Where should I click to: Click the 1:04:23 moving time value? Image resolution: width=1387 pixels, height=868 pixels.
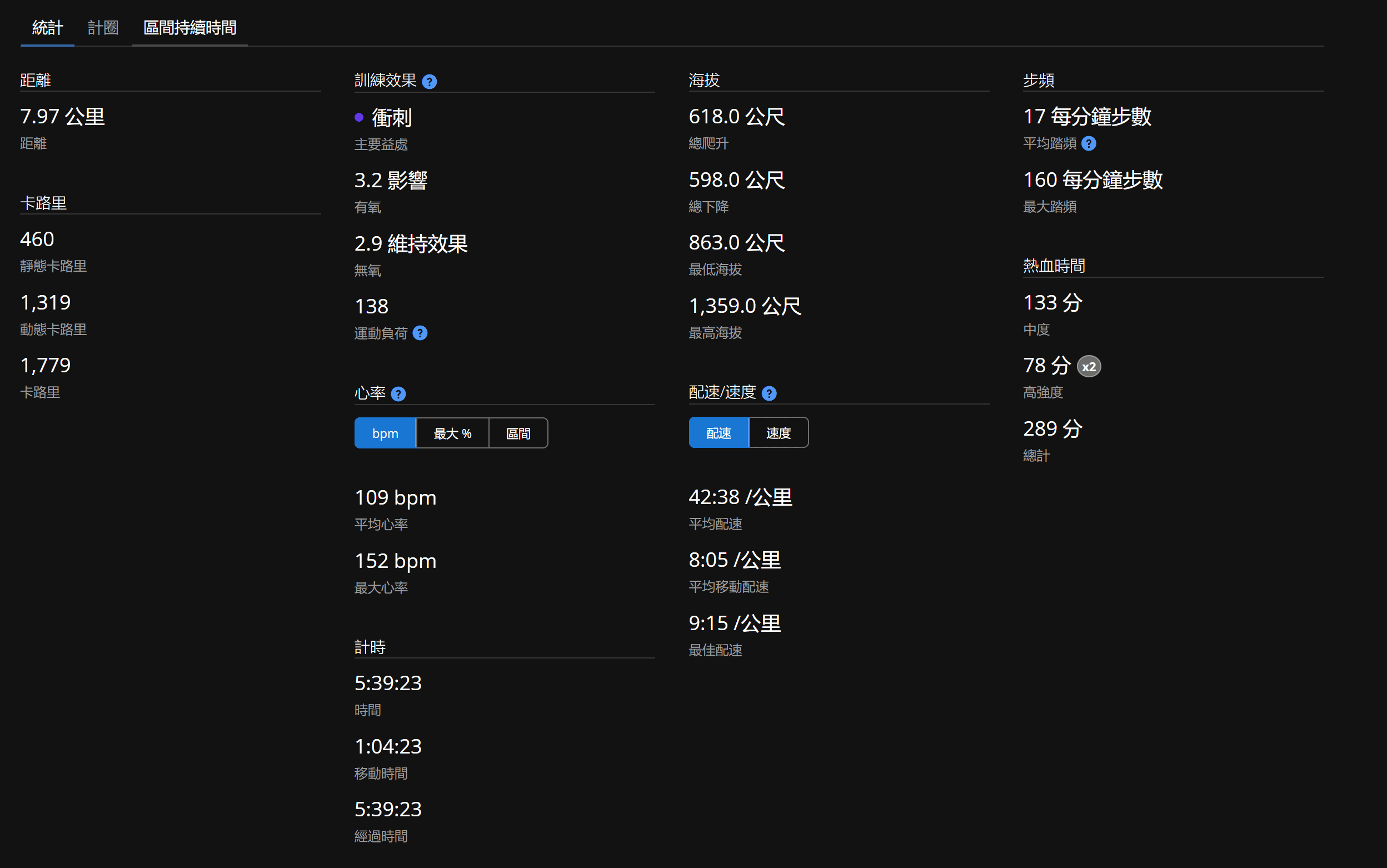[388, 746]
